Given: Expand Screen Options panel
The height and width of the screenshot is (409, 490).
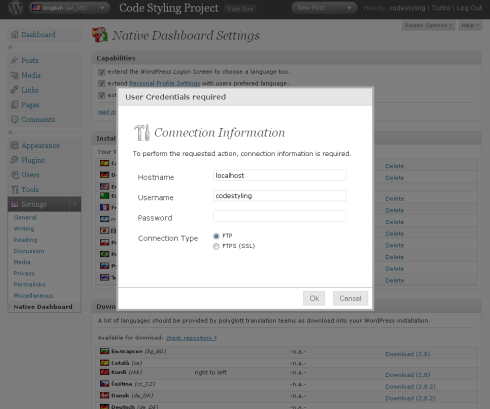Looking at the screenshot, I should point(428,25).
